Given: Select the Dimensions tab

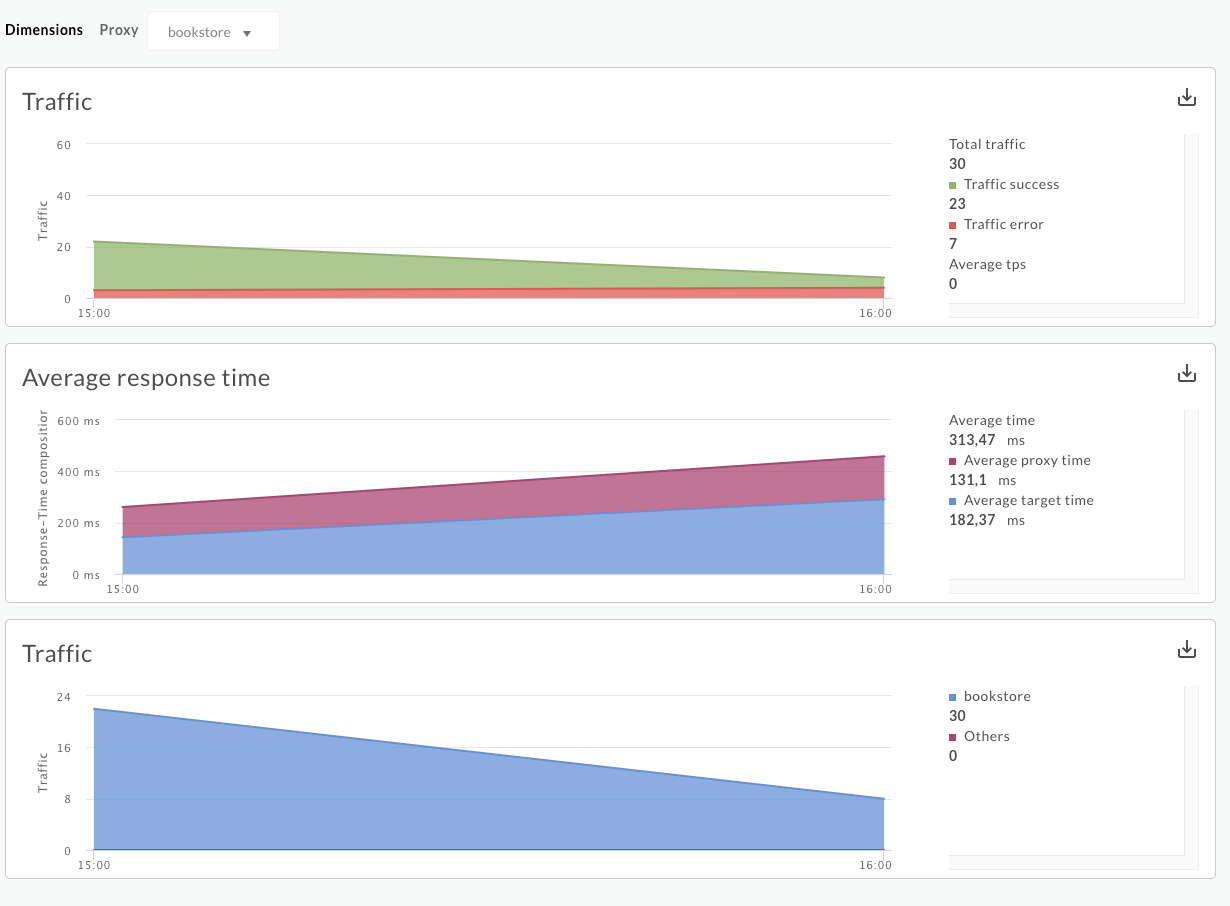Looking at the screenshot, I should pyautogui.click(x=44, y=30).
